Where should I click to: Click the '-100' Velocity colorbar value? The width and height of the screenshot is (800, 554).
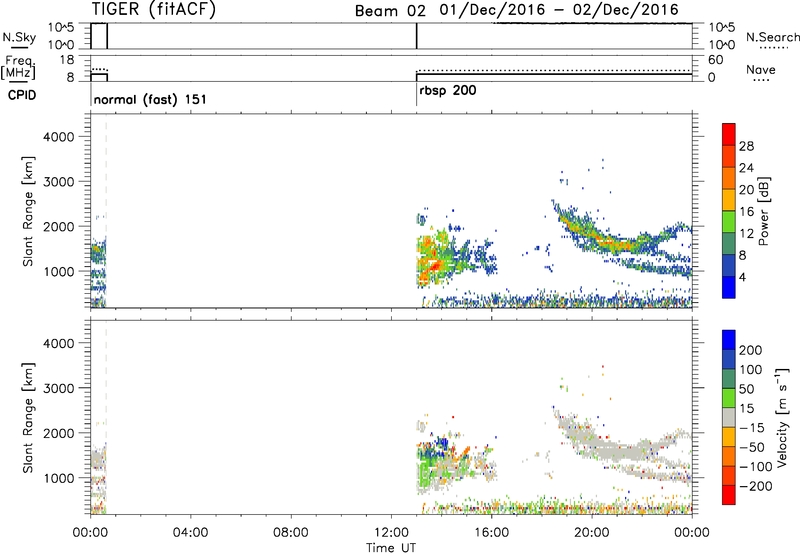point(756,467)
